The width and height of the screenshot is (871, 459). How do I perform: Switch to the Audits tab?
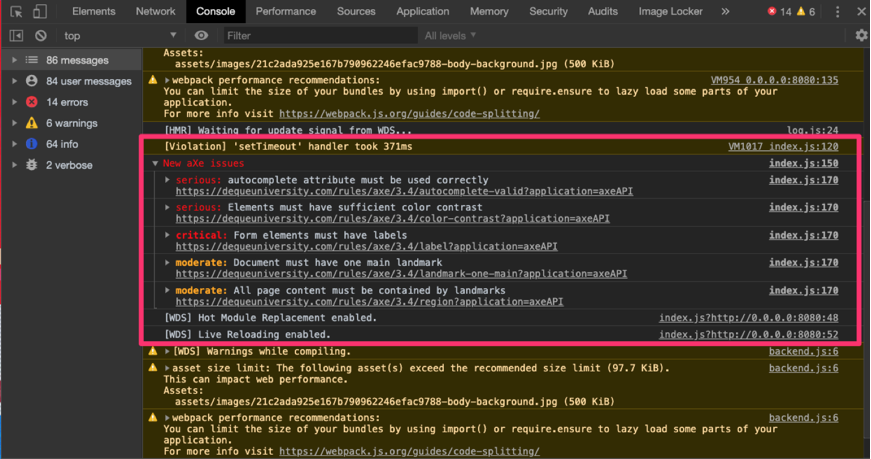(x=603, y=11)
